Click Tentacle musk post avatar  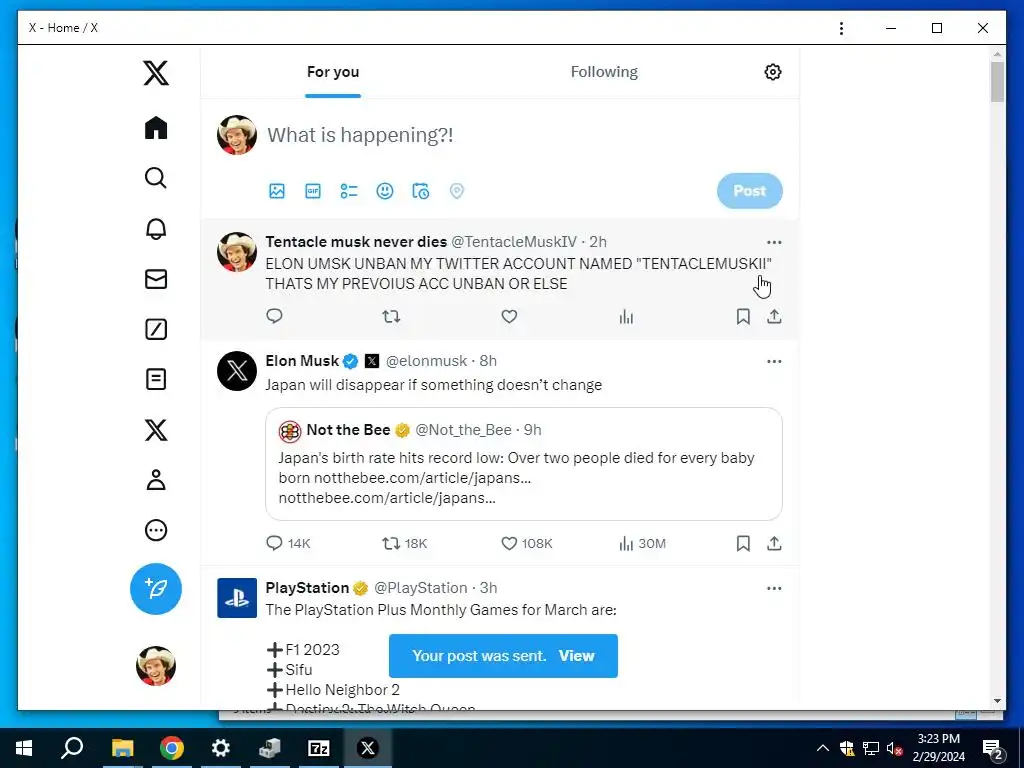(237, 252)
